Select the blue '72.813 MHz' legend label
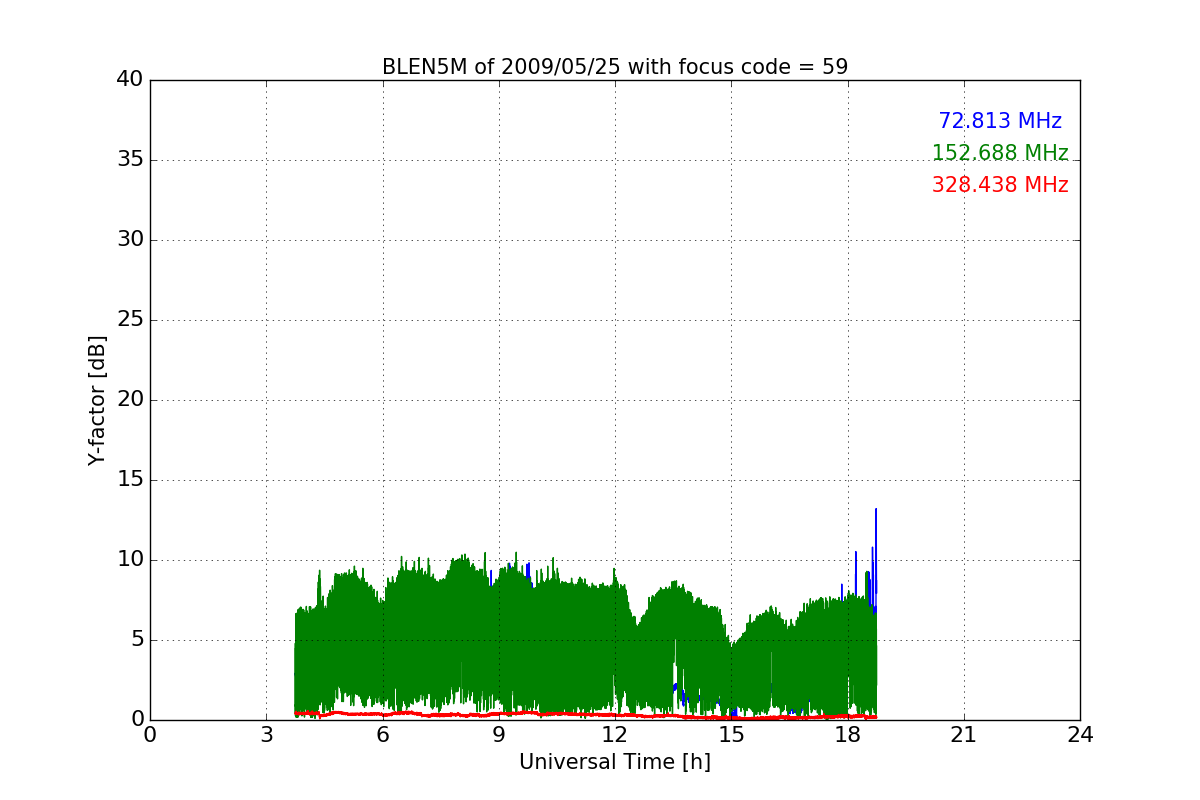 [1000, 121]
